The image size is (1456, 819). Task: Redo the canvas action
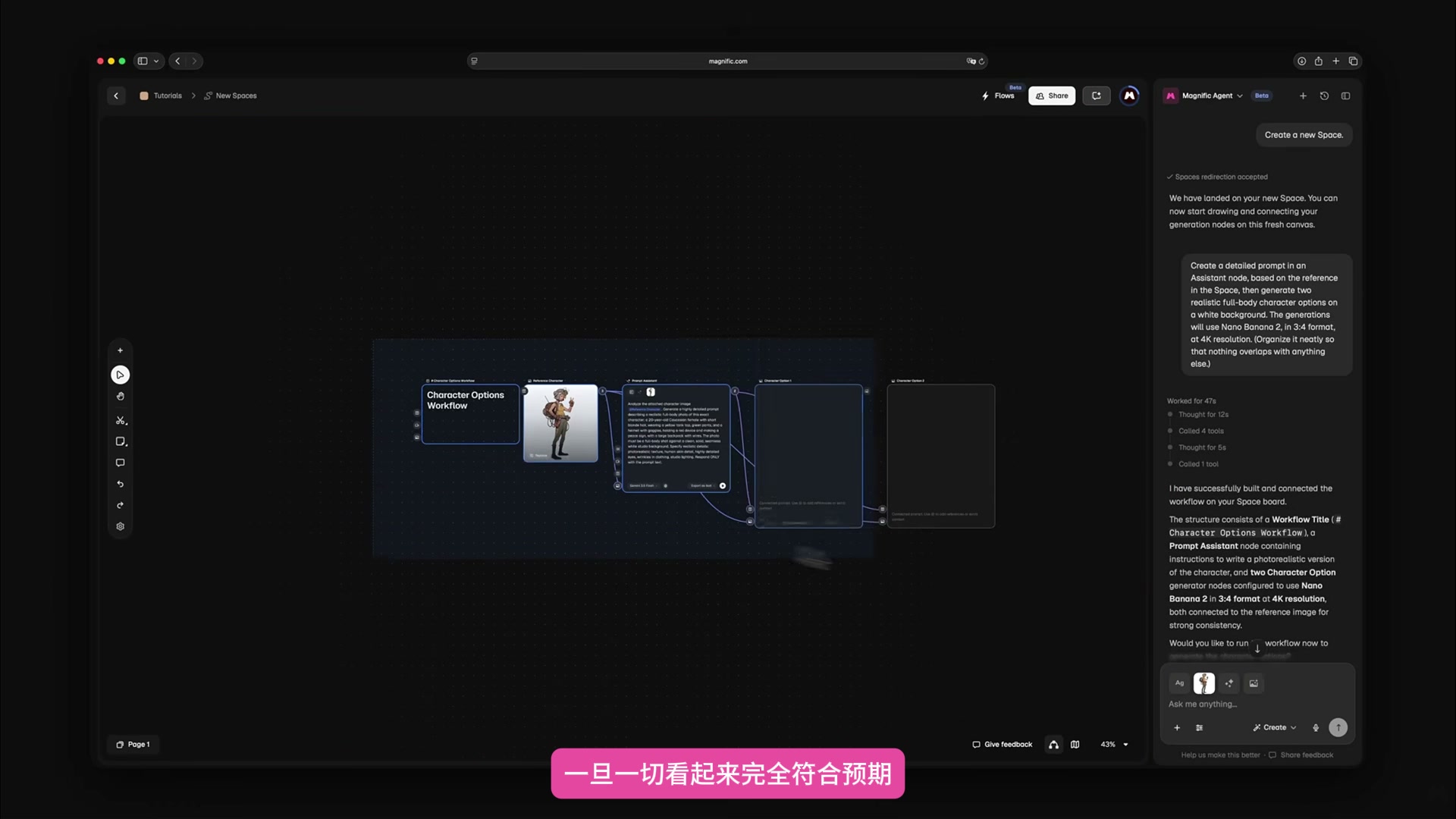click(x=120, y=505)
